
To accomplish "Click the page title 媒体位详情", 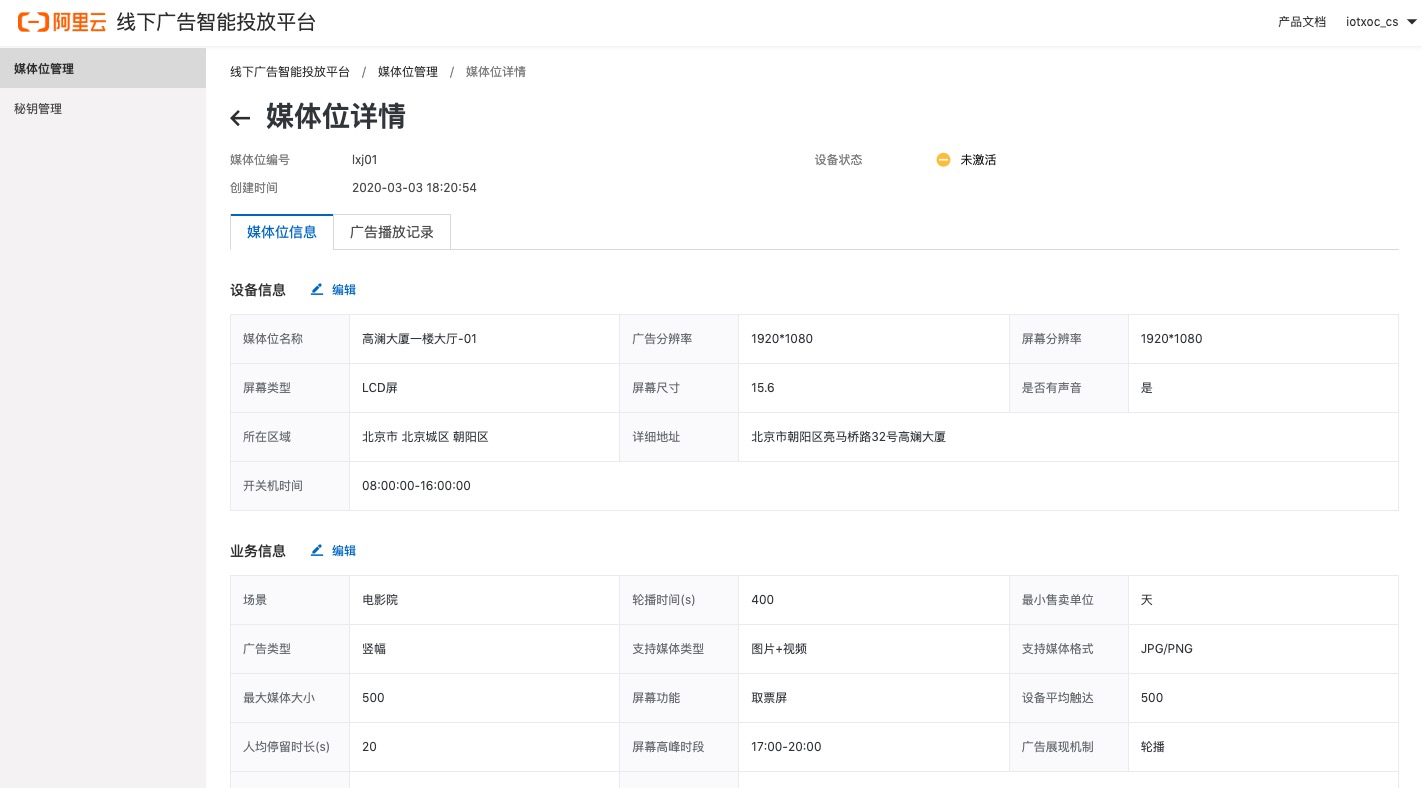I will pyautogui.click(x=335, y=117).
